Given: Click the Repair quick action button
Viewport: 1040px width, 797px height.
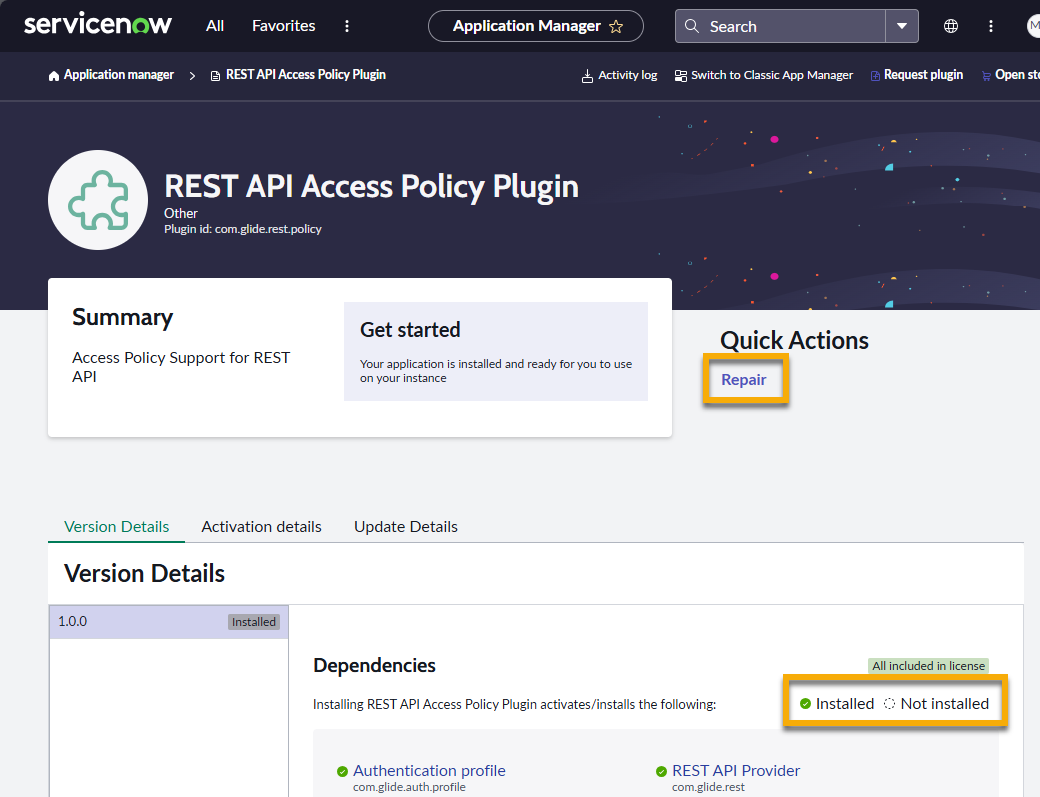Looking at the screenshot, I should coord(745,380).
